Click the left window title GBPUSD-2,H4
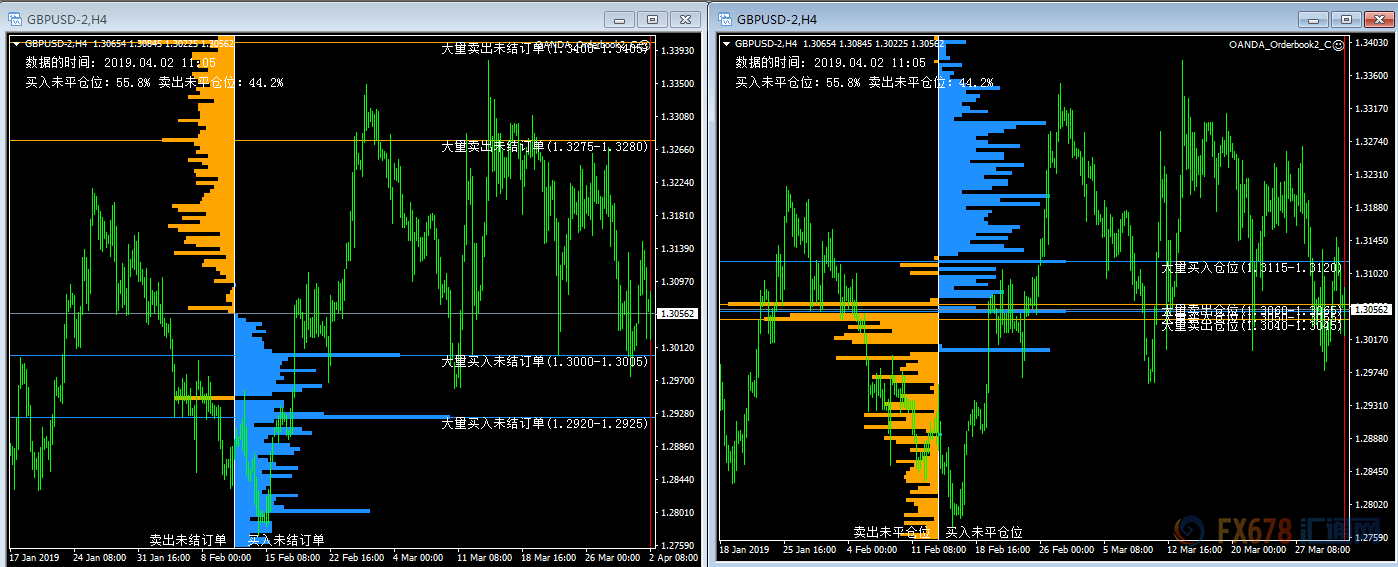The width and height of the screenshot is (1398, 567). [x=67, y=19]
